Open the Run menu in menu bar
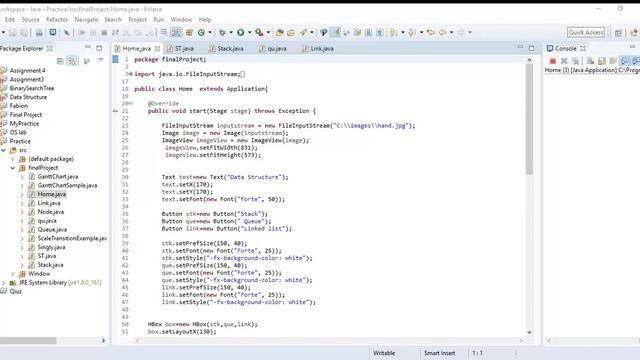Viewport: 640px width, 360px height. pyautogui.click(x=158, y=20)
